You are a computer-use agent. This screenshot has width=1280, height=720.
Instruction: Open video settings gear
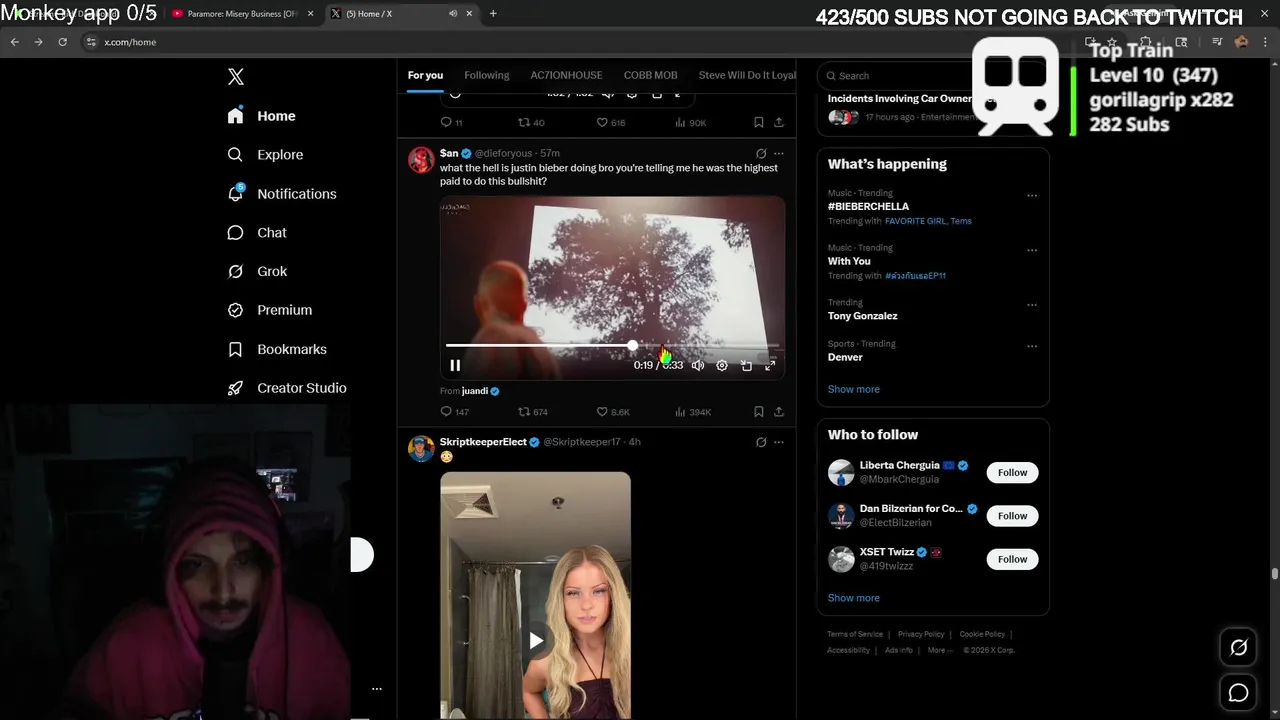click(722, 366)
